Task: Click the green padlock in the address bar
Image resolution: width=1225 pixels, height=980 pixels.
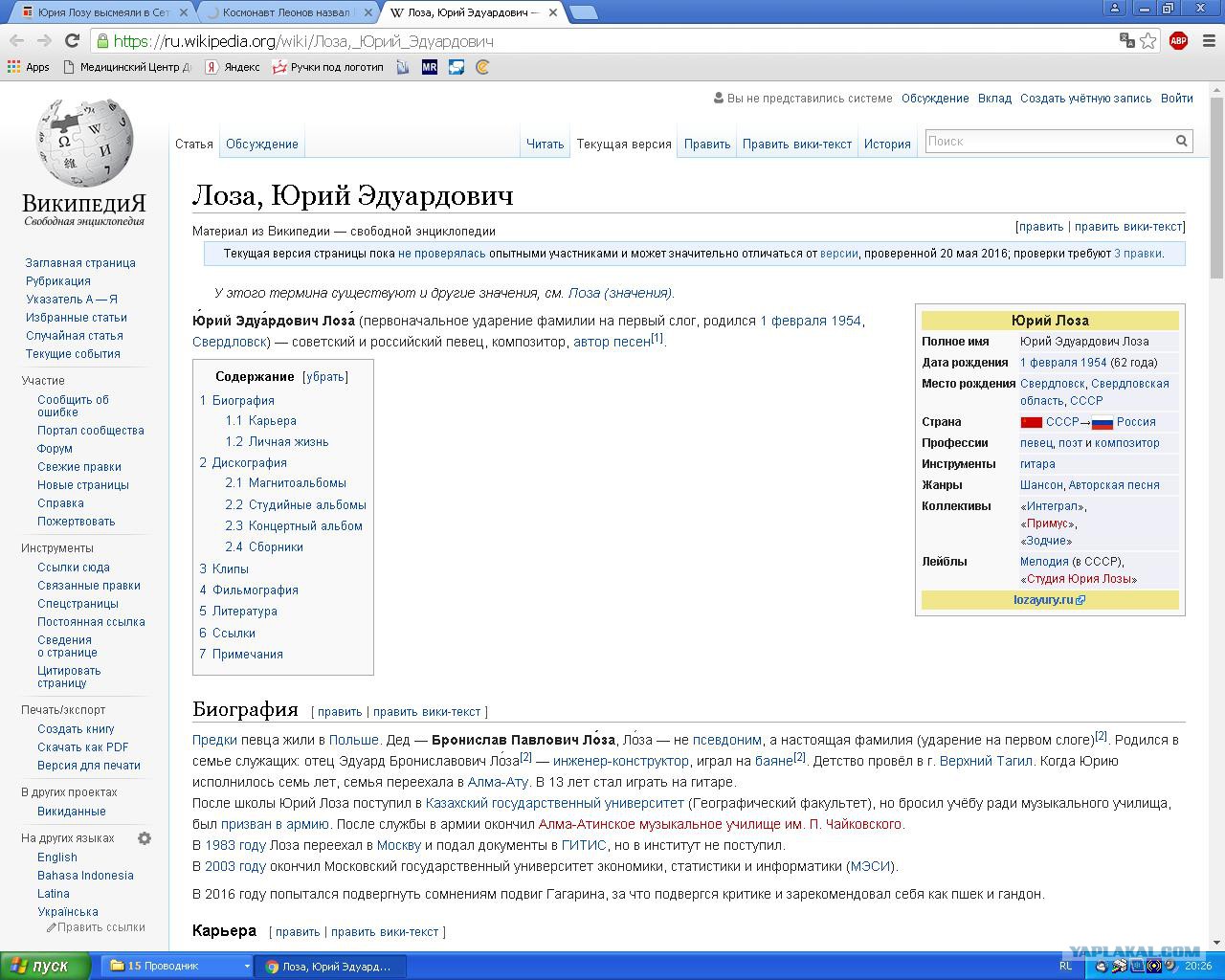Action: click(102, 40)
